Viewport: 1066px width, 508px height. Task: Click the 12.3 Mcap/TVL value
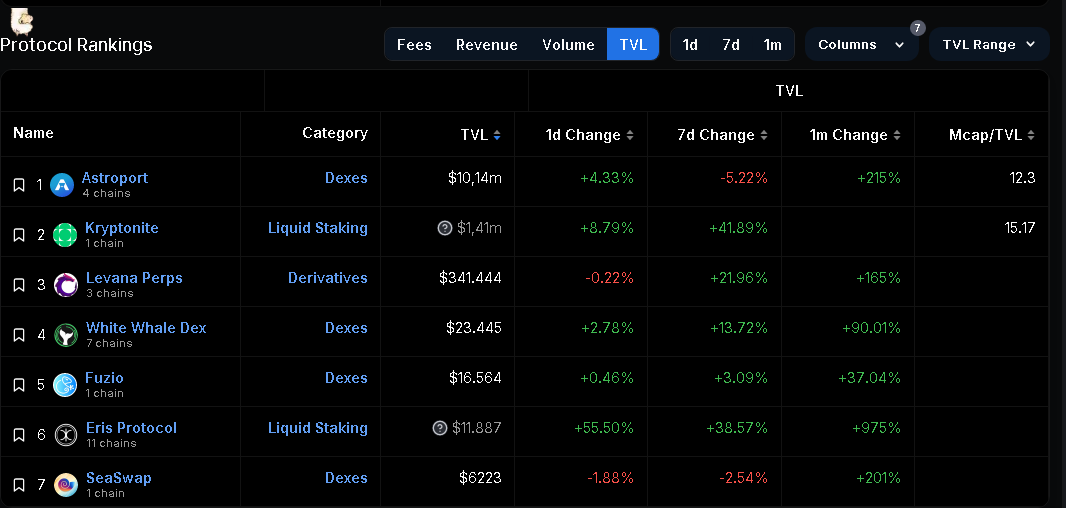pyautogui.click(x=1022, y=177)
